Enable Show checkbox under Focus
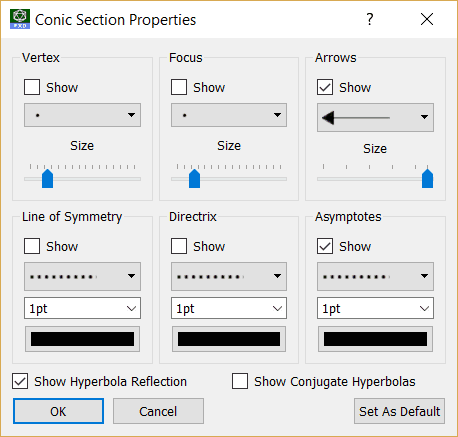 [179, 87]
